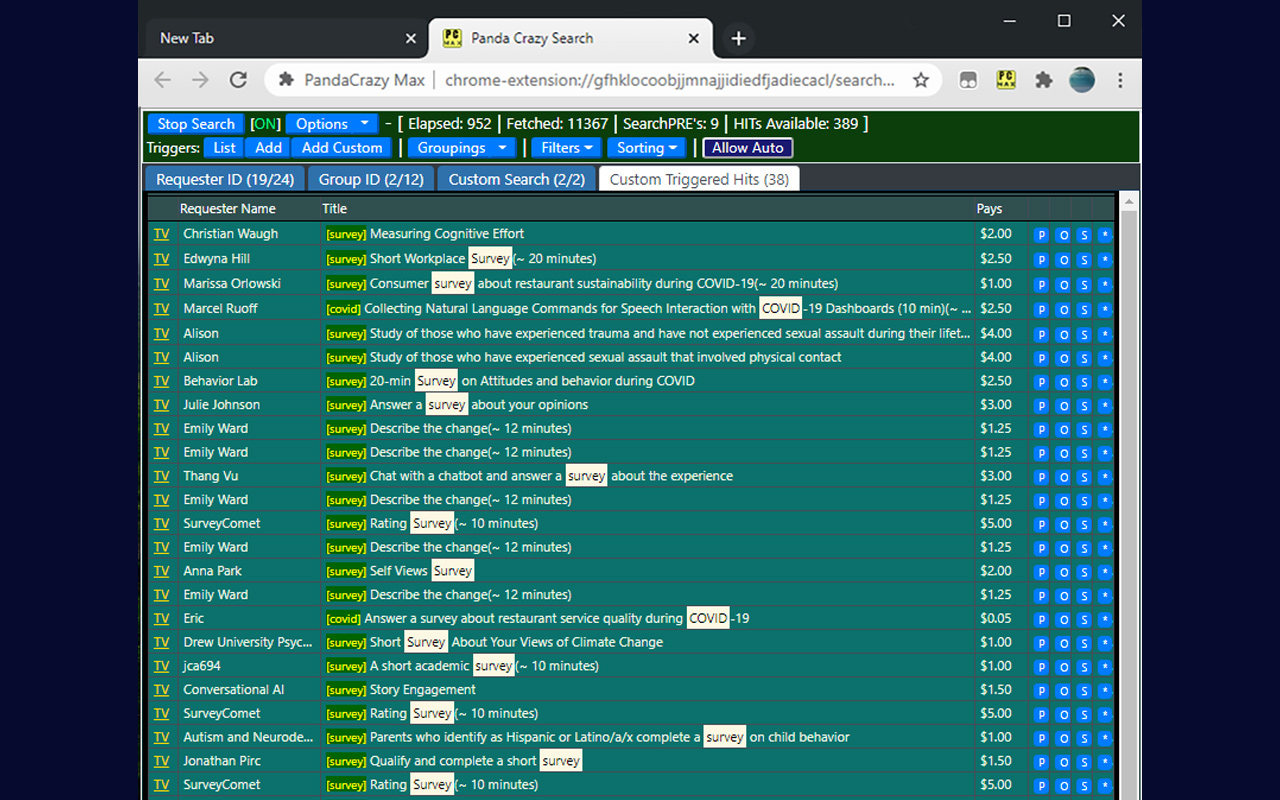Click the Add Custom trigger button
Viewport: 1280px width, 800px height.
pyautogui.click(x=342, y=148)
